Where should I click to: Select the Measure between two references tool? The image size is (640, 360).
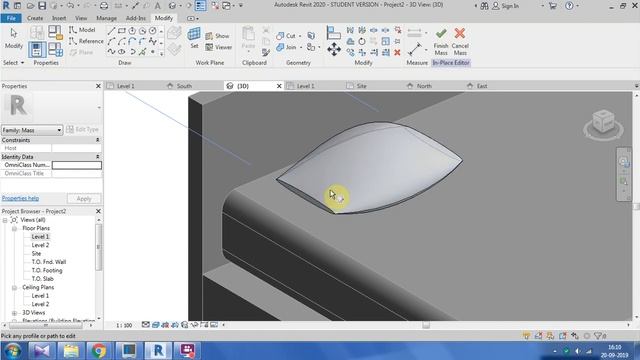click(415, 49)
